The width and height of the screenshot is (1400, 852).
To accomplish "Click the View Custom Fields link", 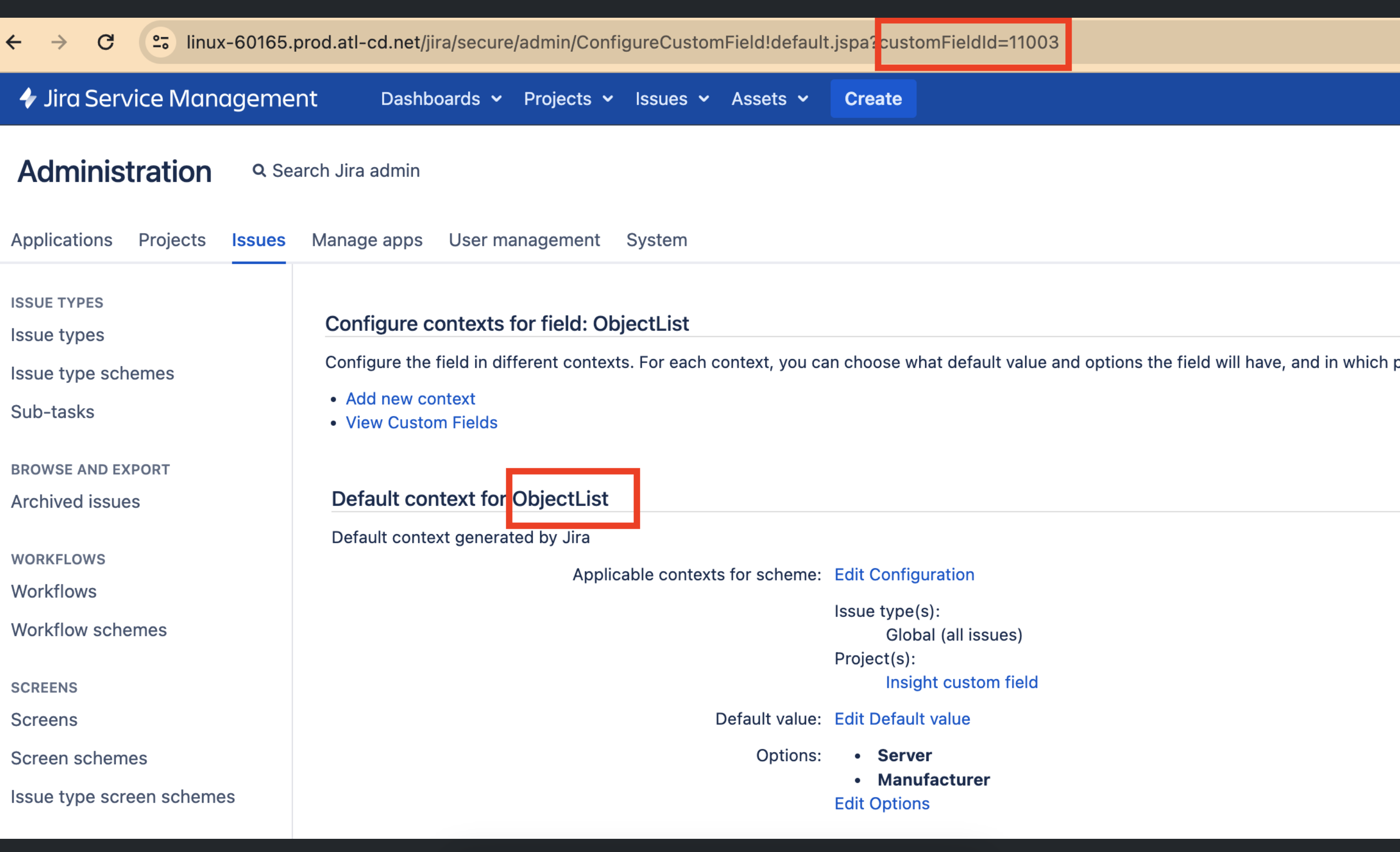I will point(422,423).
